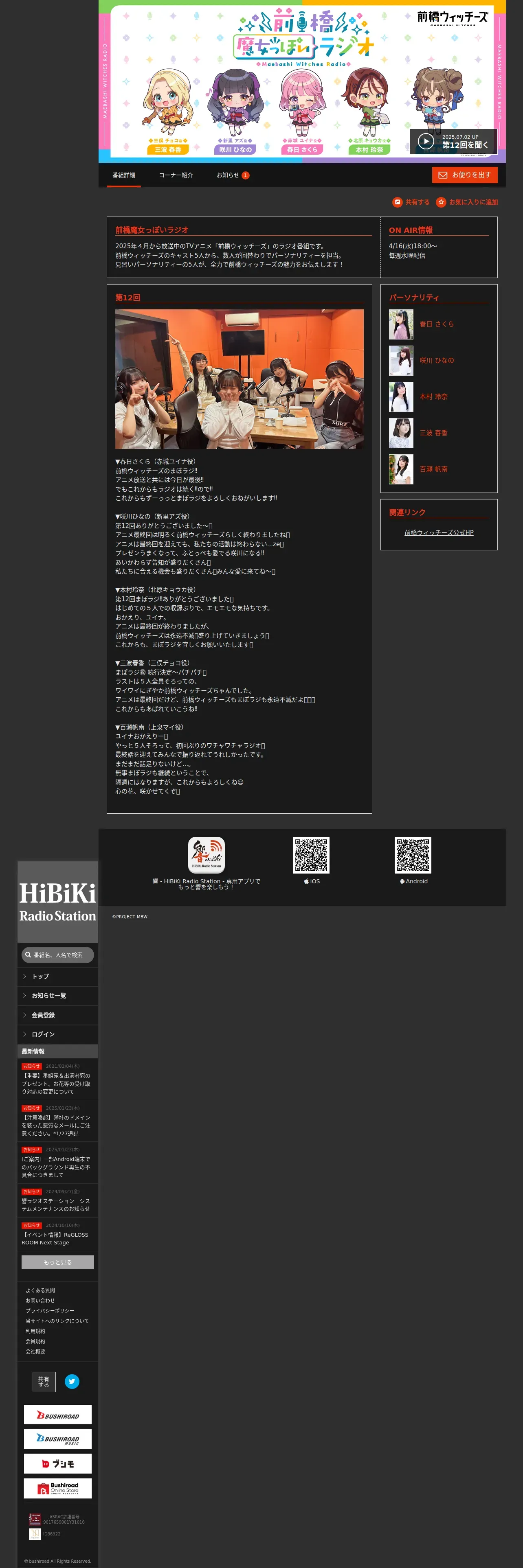523x1568 pixels.
Task: Open the よくある質問 footer link
Action: coord(40,1290)
